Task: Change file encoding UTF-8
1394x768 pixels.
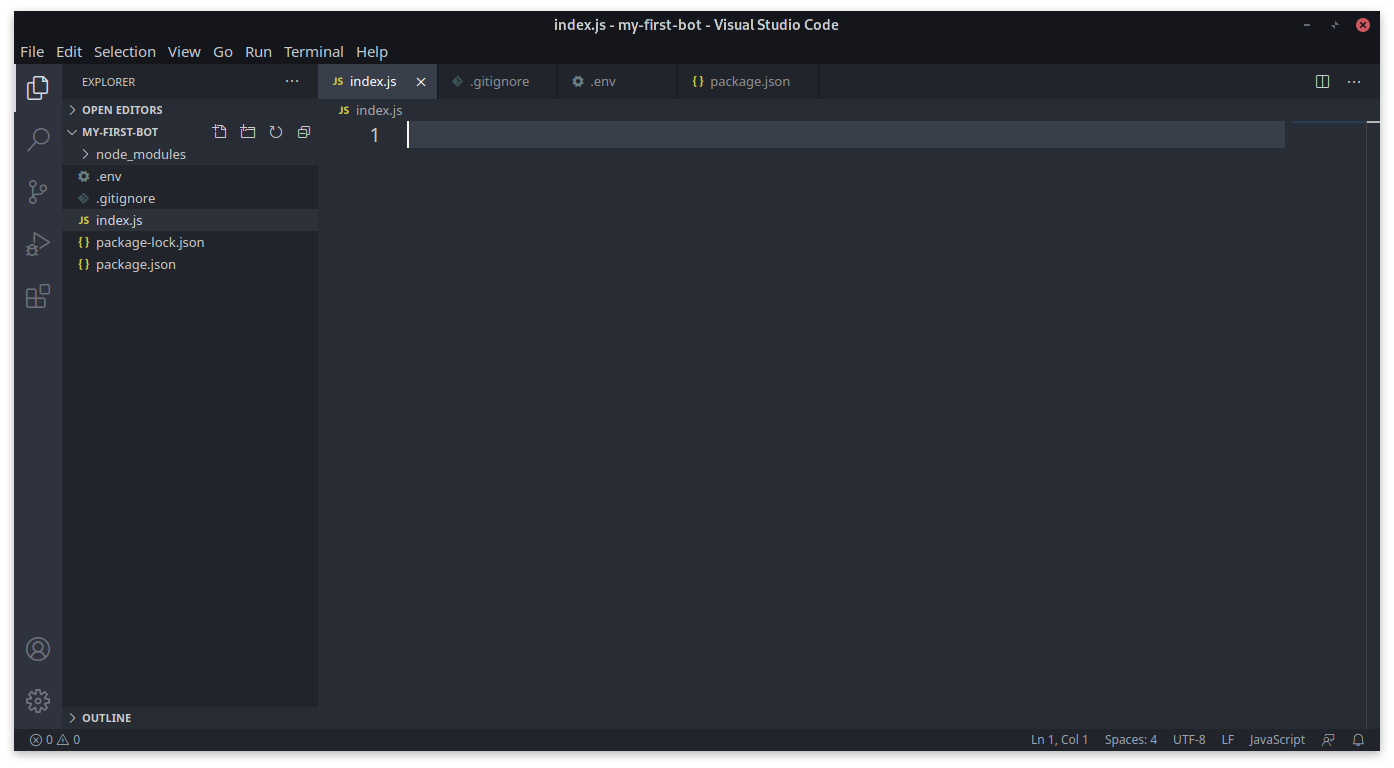Action: [1189, 740]
